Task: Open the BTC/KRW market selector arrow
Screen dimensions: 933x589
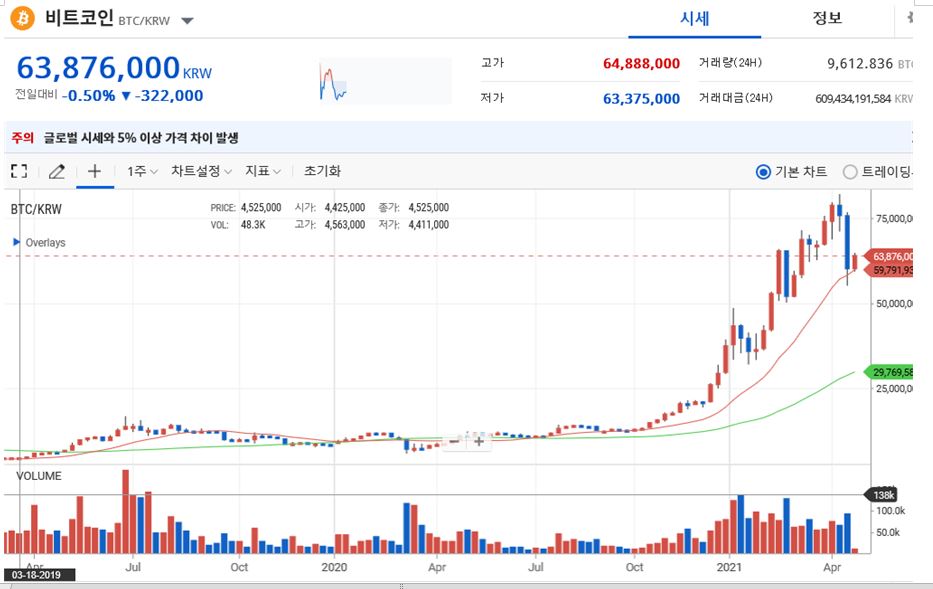Action: [x=187, y=21]
